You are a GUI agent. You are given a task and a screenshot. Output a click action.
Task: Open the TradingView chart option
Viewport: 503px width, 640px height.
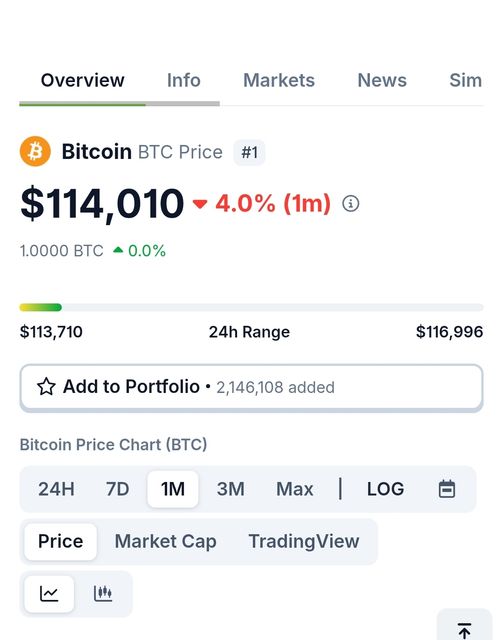coord(304,542)
